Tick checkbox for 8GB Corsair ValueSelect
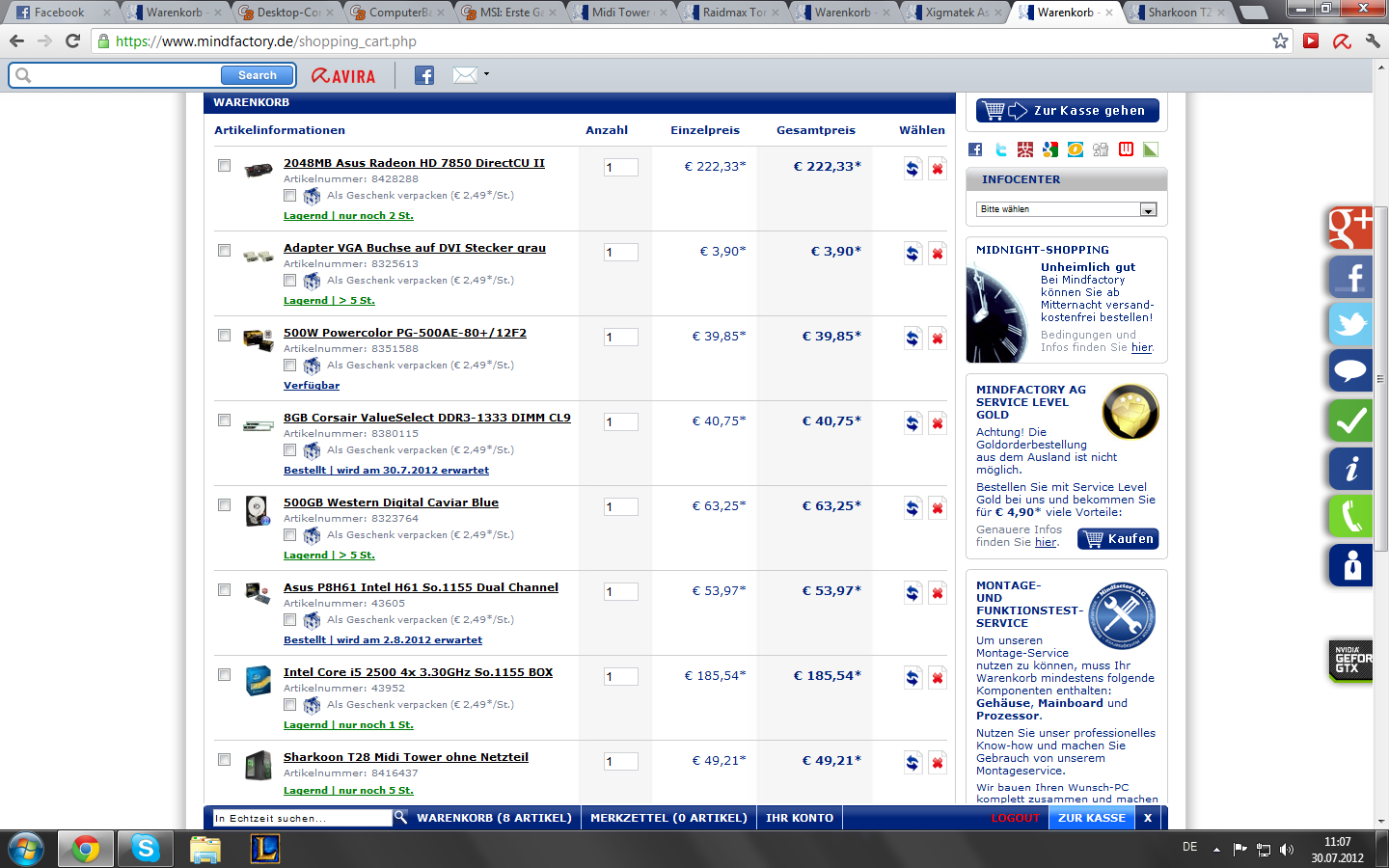Image resolution: width=1389 pixels, height=868 pixels. coord(224,420)
